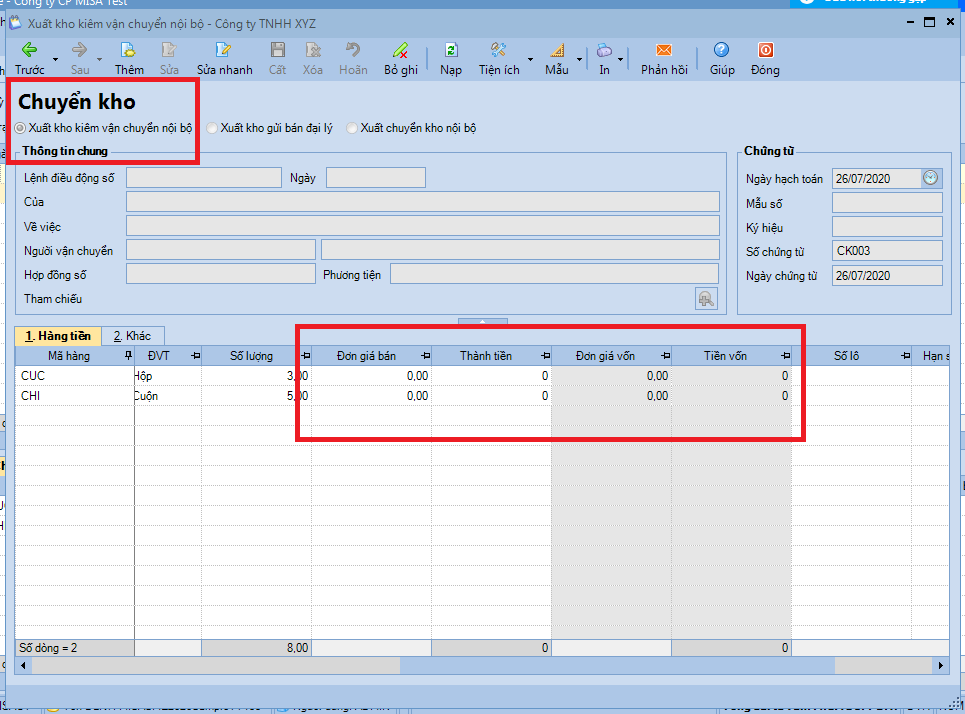Click the Số chứng từ field CK003

[886, 252]
